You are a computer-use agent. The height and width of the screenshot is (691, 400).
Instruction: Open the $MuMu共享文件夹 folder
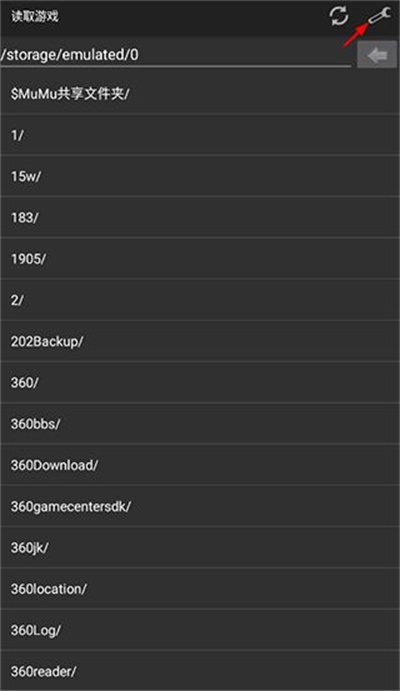pyautogui.click(x=200, y=93)
